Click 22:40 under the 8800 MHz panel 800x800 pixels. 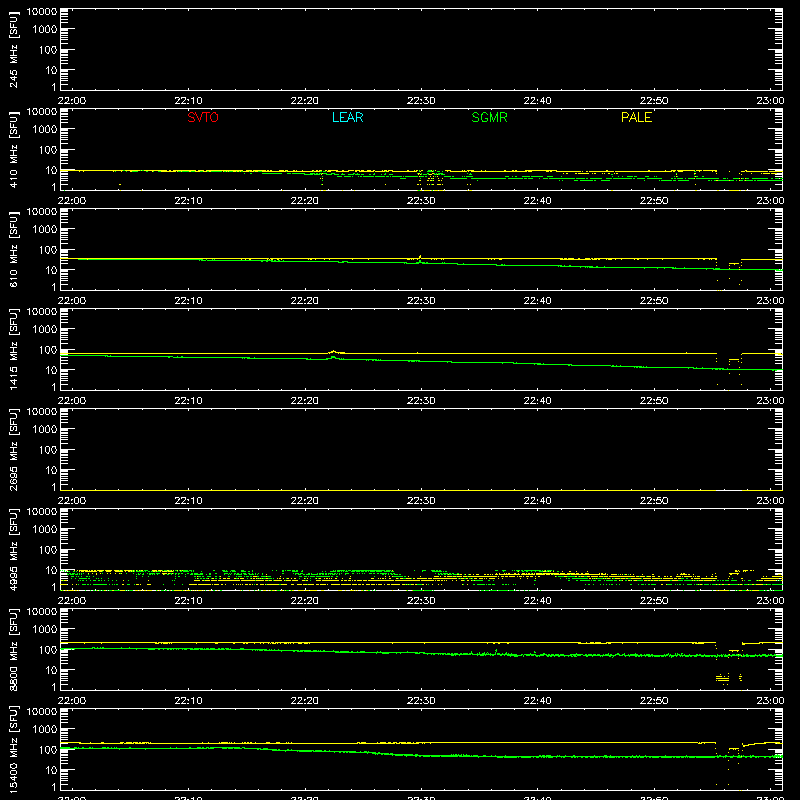(x=537, y=701)
